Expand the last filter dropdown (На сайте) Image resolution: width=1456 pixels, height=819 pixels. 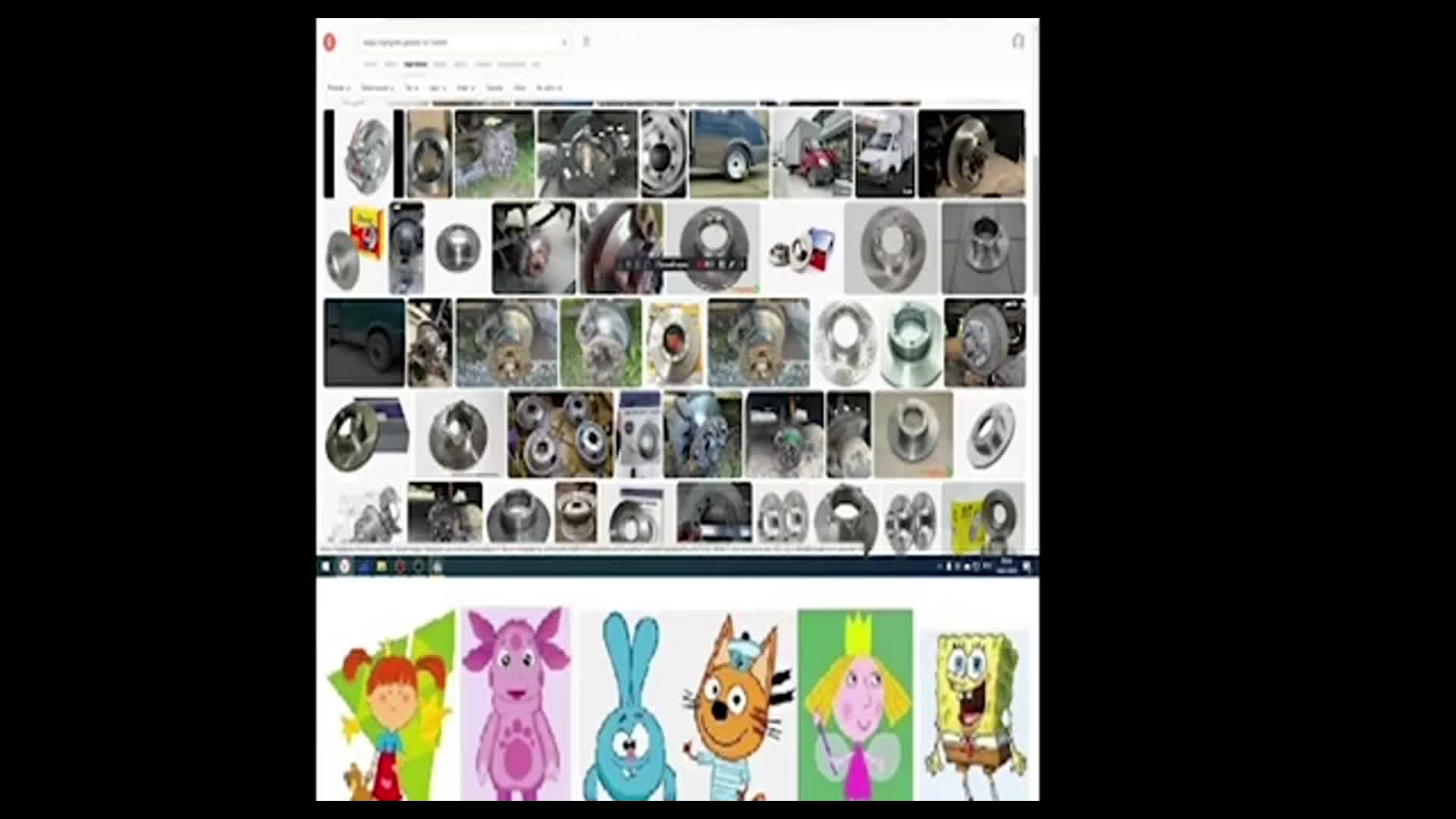point(549,88)
